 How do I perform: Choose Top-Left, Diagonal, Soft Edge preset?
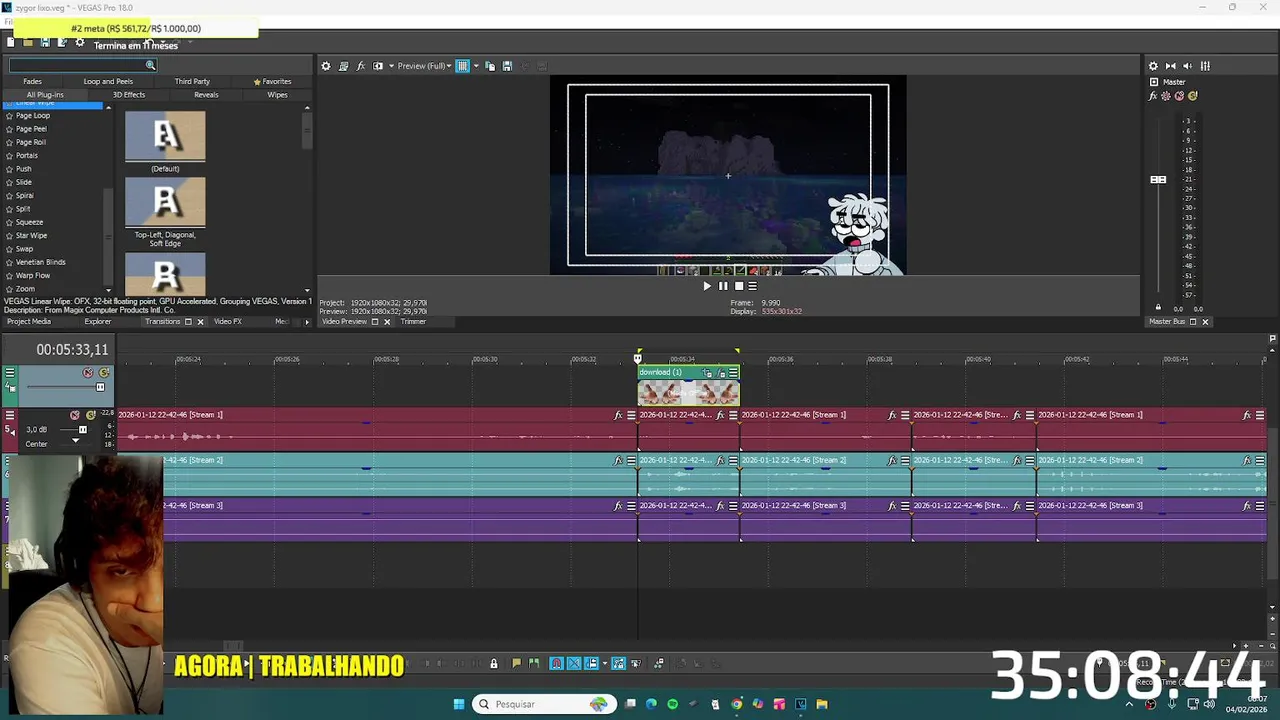(x=165, y=203)
